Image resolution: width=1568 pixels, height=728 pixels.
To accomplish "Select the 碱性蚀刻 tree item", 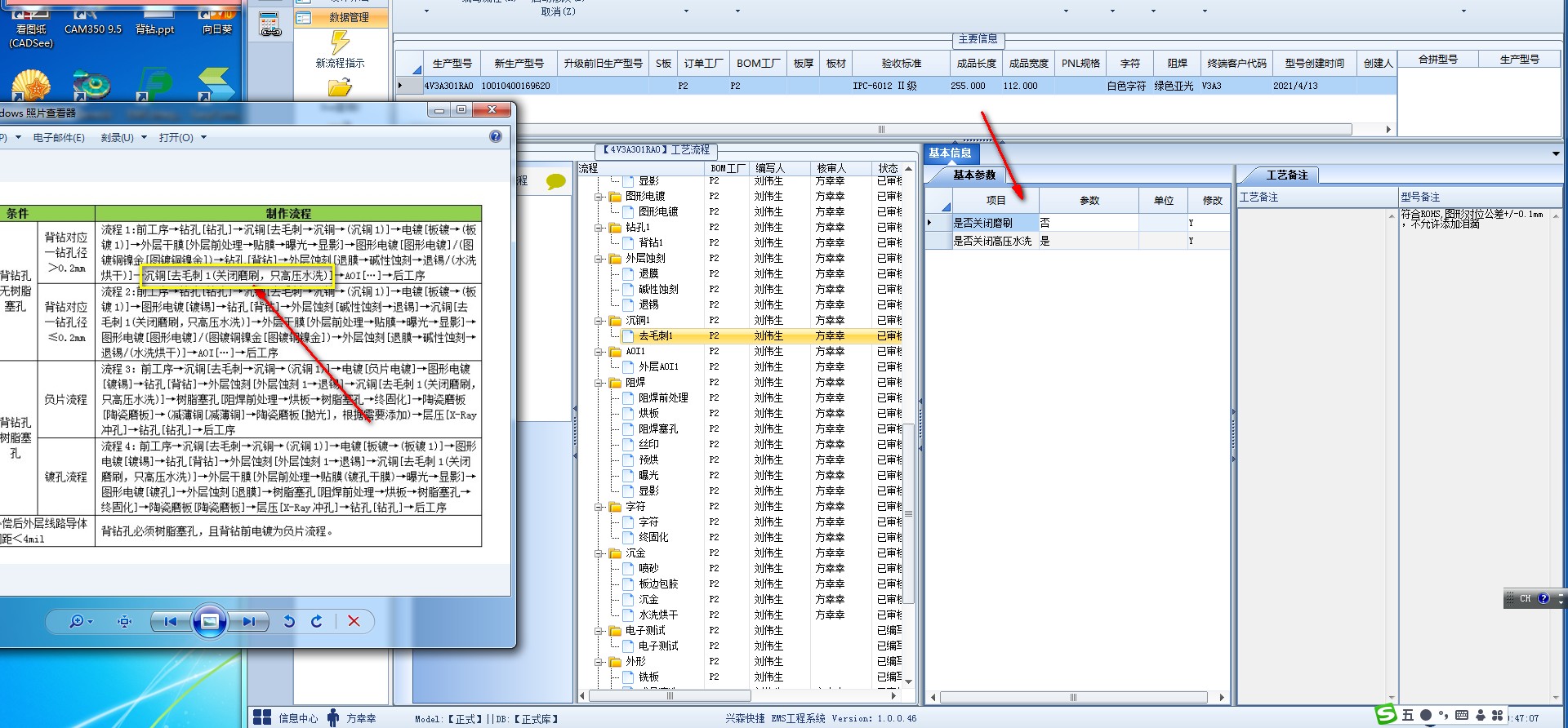I will 658,289.
